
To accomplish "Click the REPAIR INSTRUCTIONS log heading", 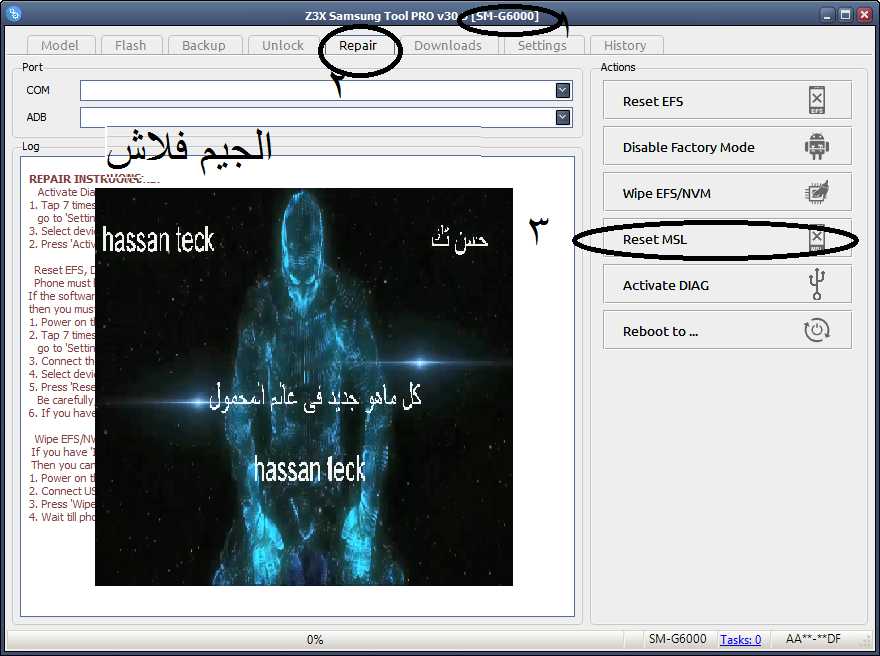I will (x=94, y=179).
